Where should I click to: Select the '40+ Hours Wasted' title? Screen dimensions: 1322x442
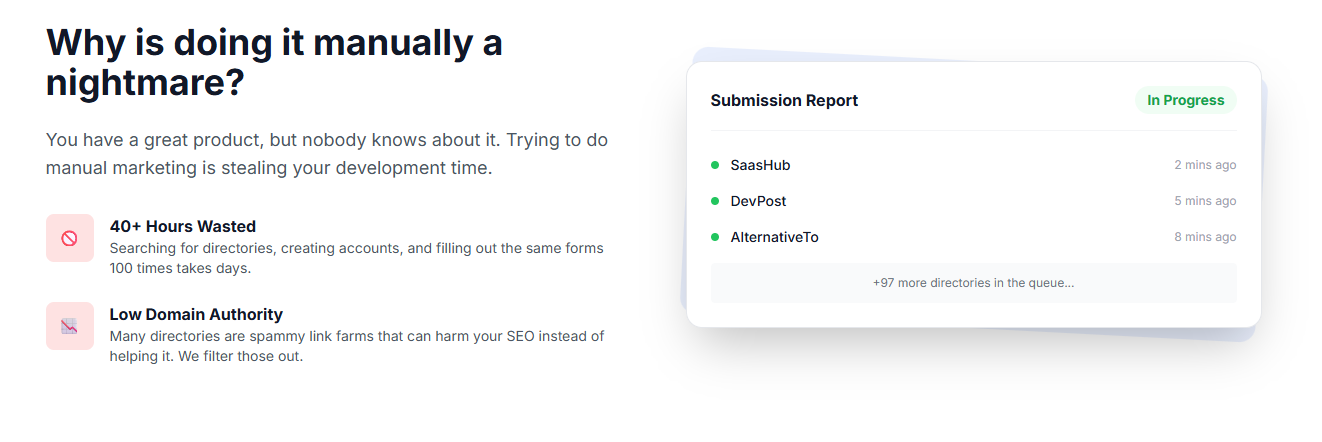coord(183,226)
